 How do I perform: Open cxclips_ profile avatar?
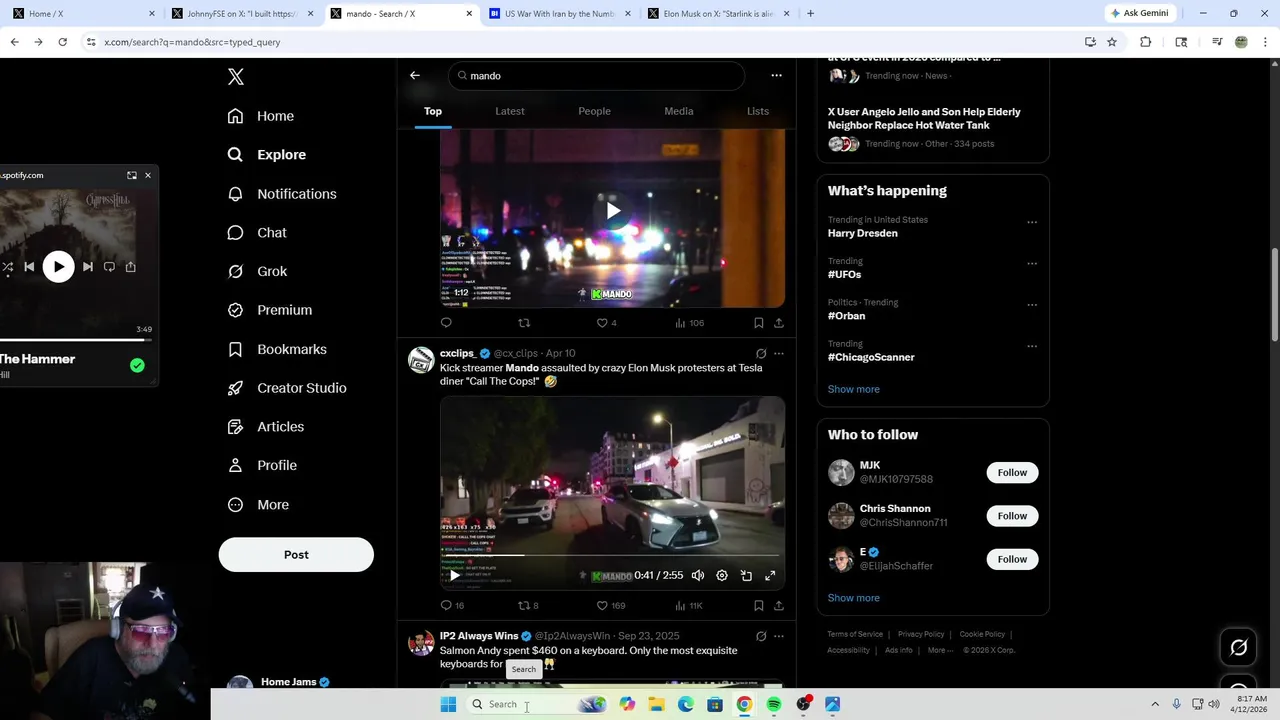tap(421, 360)
